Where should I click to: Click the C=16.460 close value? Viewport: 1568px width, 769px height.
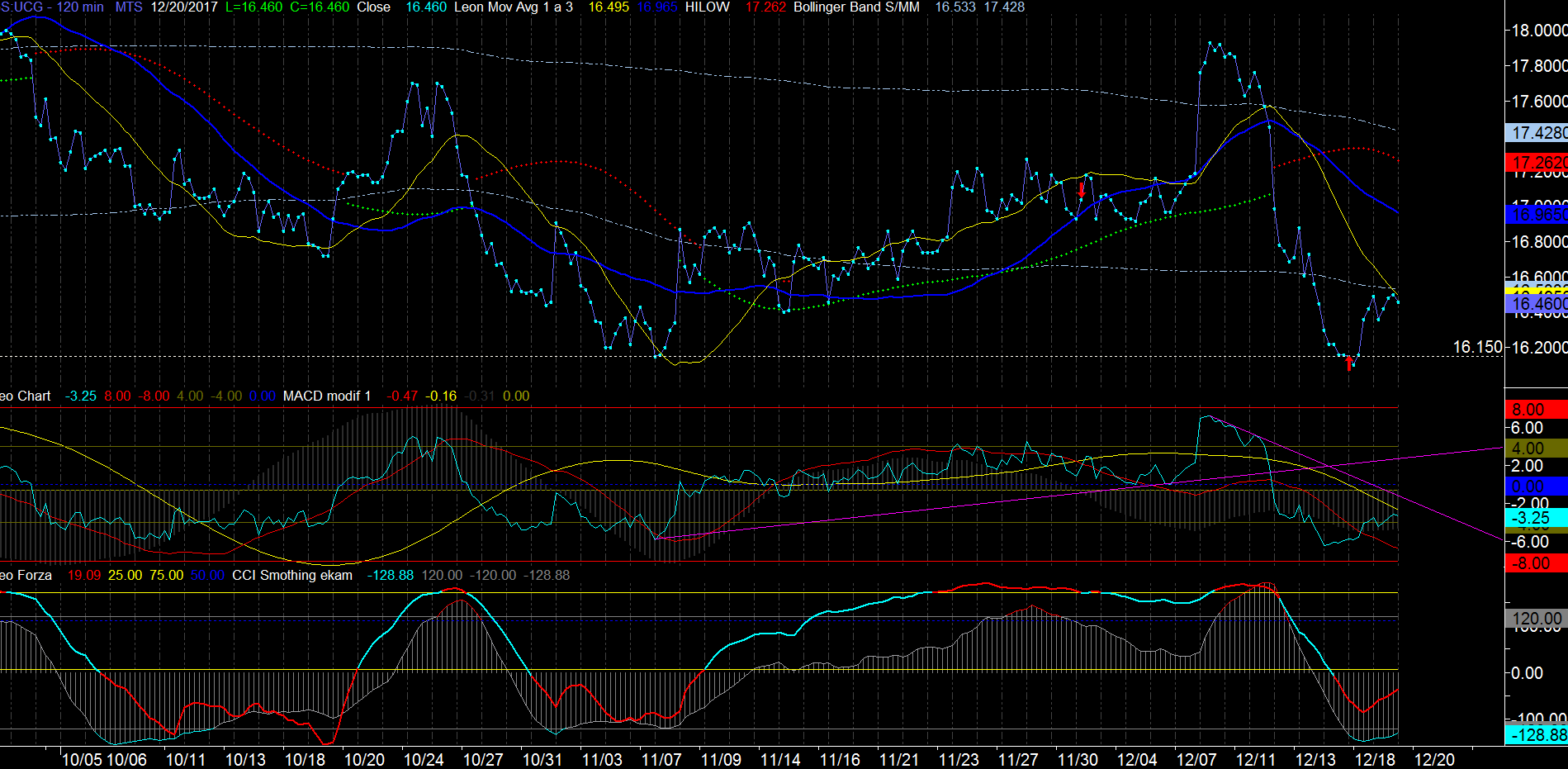(320, 7)
